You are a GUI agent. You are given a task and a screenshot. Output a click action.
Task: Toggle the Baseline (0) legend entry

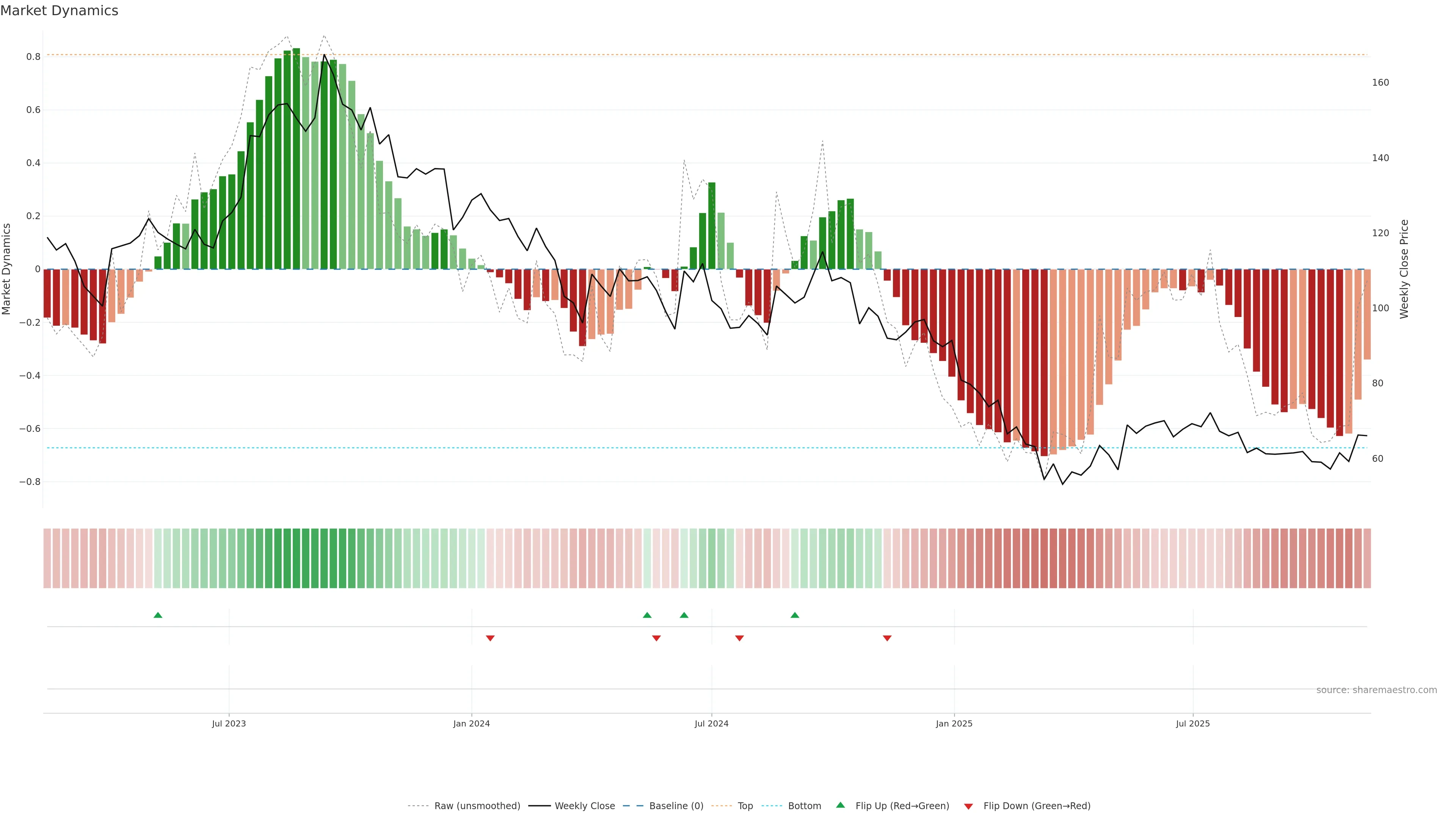pyautogui.click(x=676, y=806)
